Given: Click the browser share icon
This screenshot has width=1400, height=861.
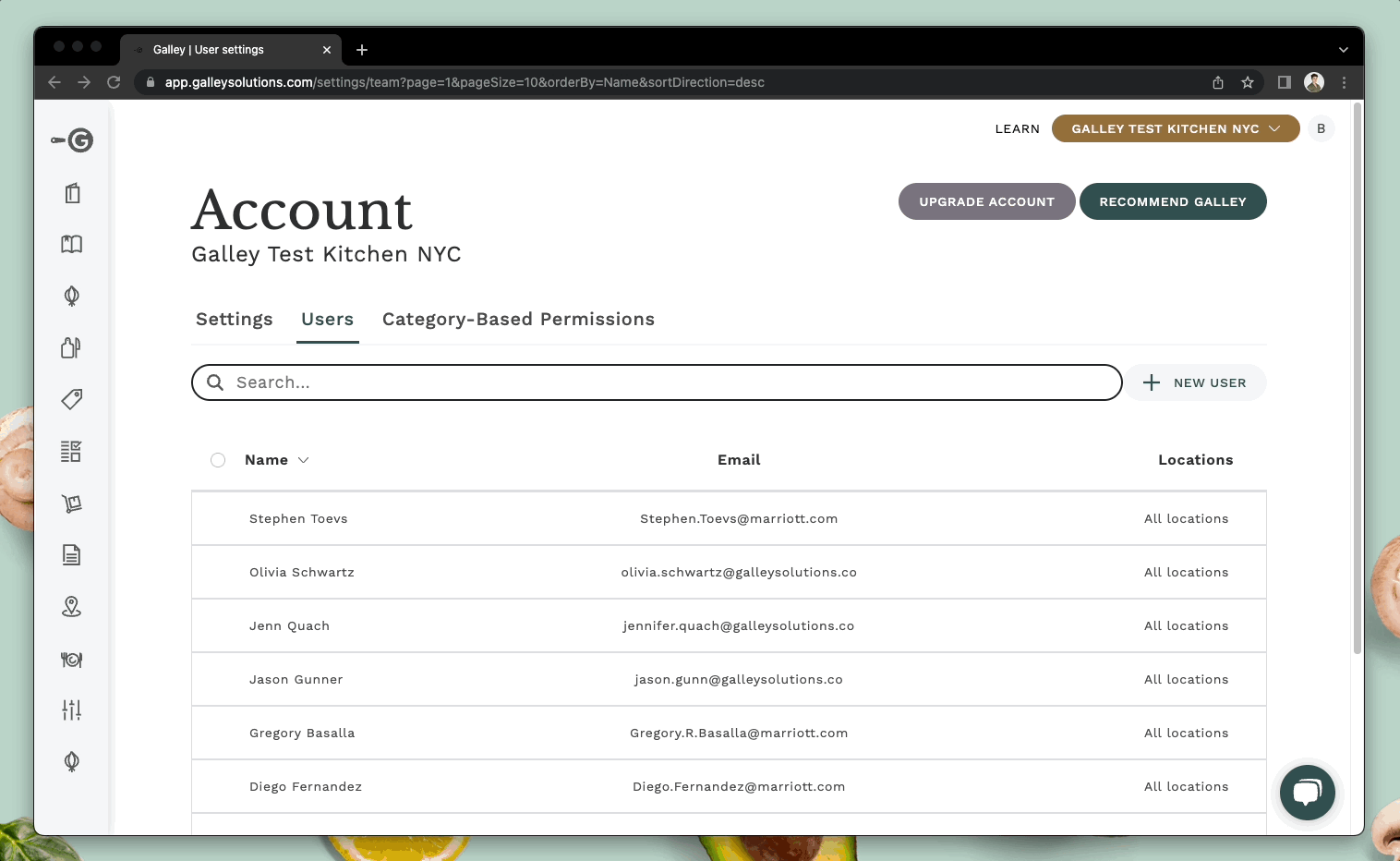Looking at the screenshot, I should tap(1218, 82).
